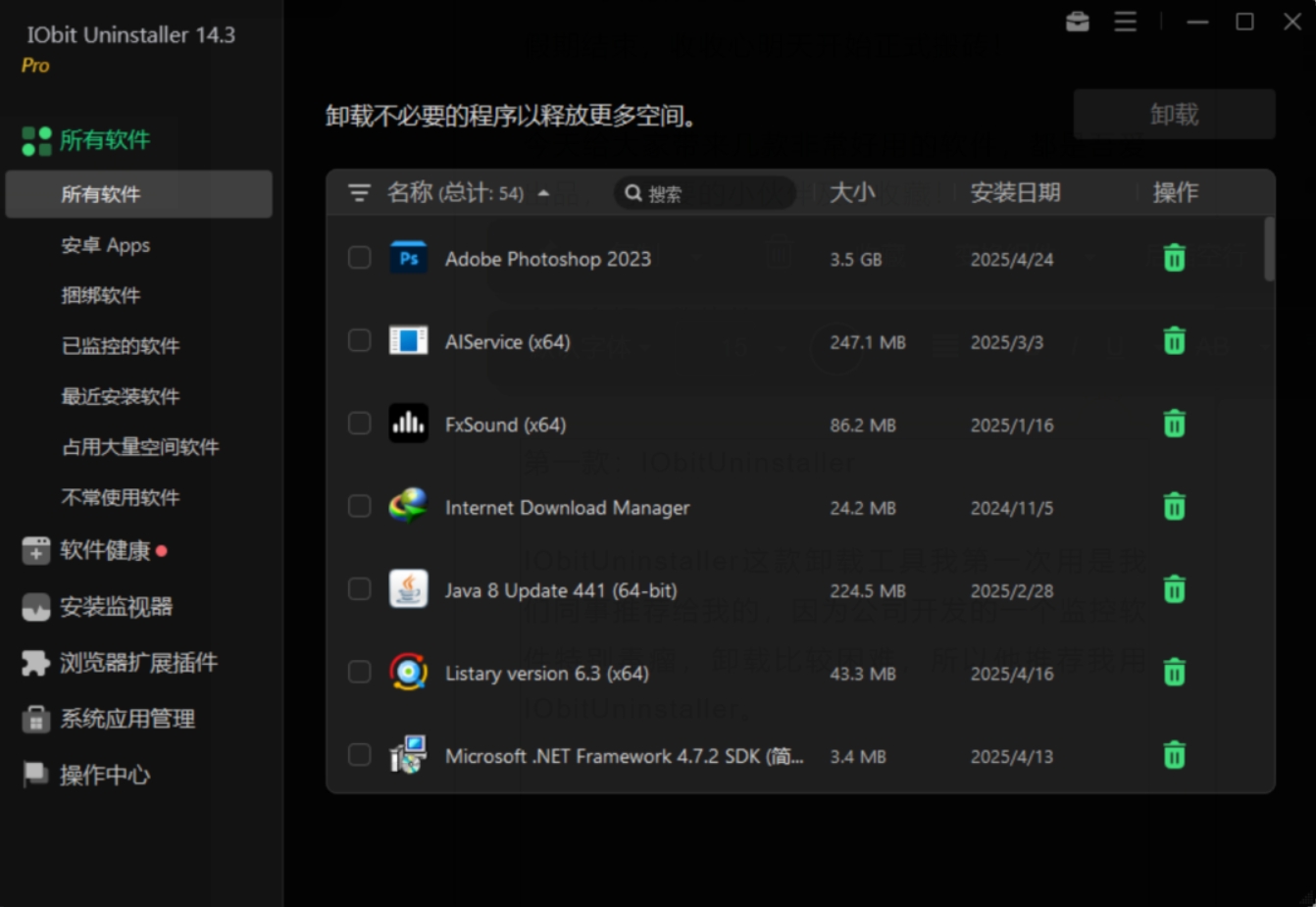The width and height of the screenshot is (1316, 907).
Task: Open the toolbox briefcase icon in title bar
Action: point(1078,22)
